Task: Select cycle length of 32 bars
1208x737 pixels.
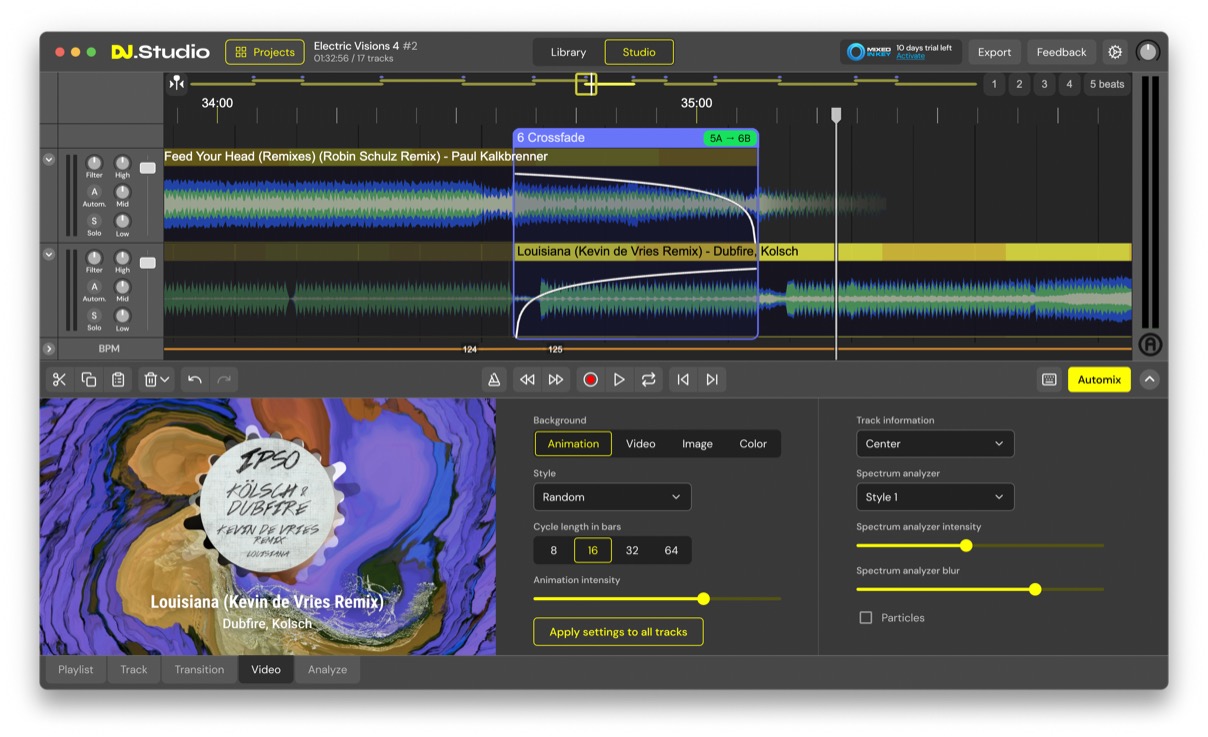Action: 631,549
